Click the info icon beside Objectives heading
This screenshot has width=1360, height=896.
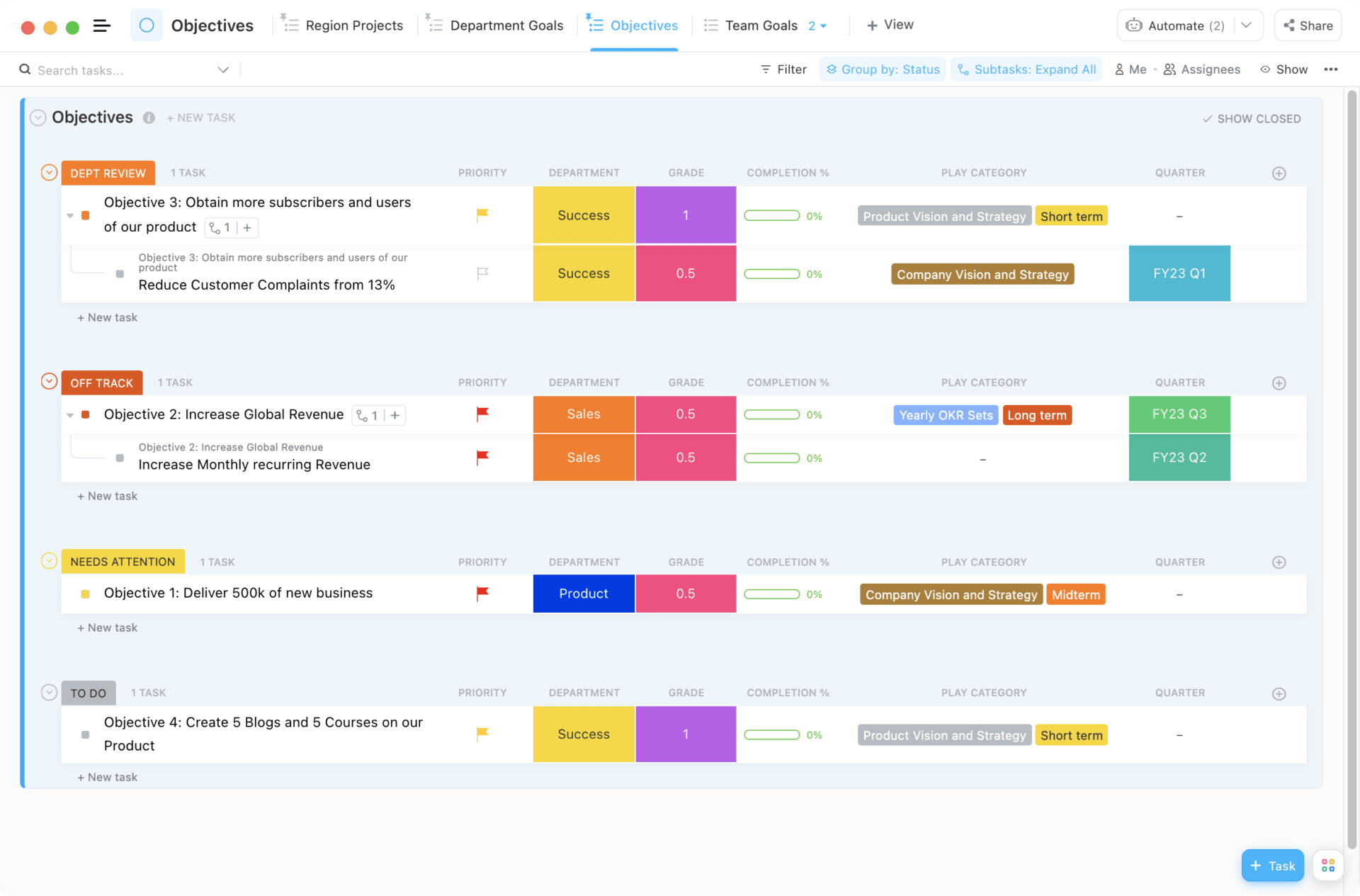pyautogui.click(x=149, y=118)
